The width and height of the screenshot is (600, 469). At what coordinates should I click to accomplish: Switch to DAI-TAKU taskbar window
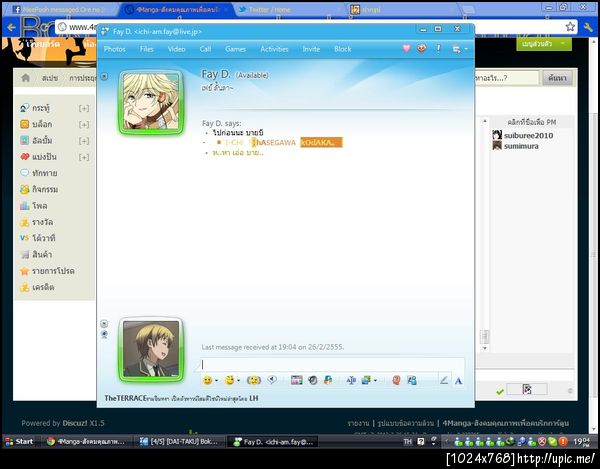(x=179, y=441)
